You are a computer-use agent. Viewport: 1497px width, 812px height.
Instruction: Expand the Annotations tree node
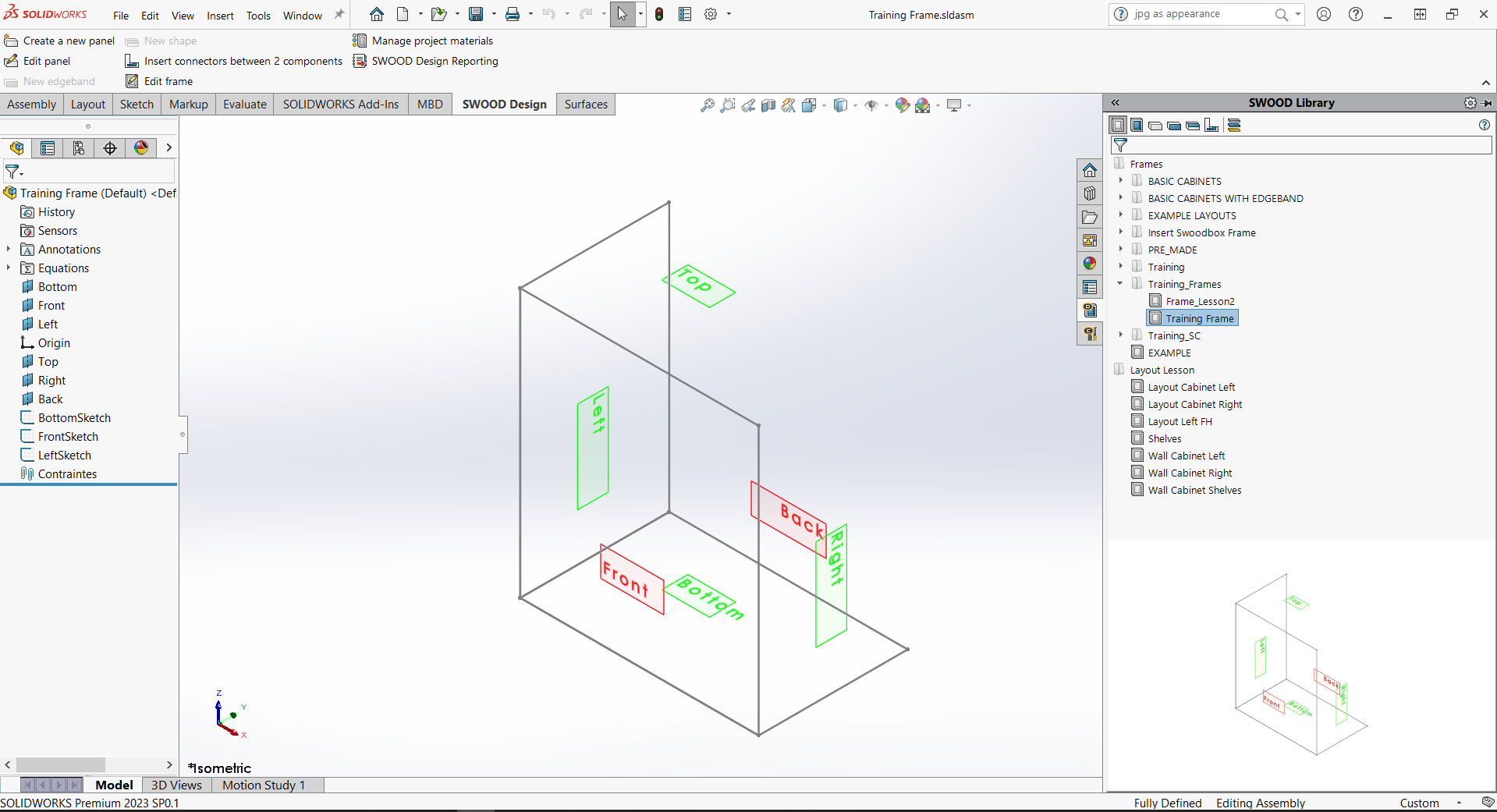click(9, 250)
